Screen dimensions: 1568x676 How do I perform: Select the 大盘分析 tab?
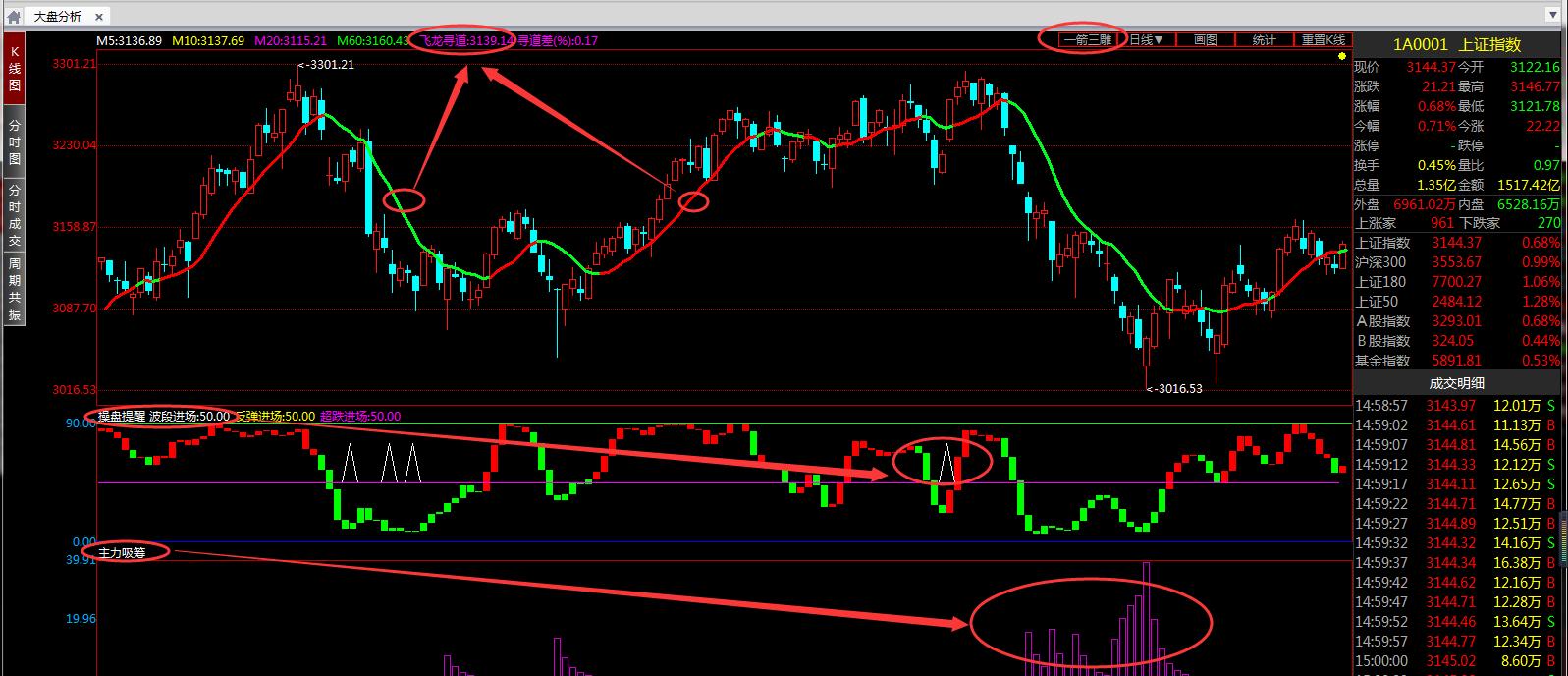click(68, 16)
